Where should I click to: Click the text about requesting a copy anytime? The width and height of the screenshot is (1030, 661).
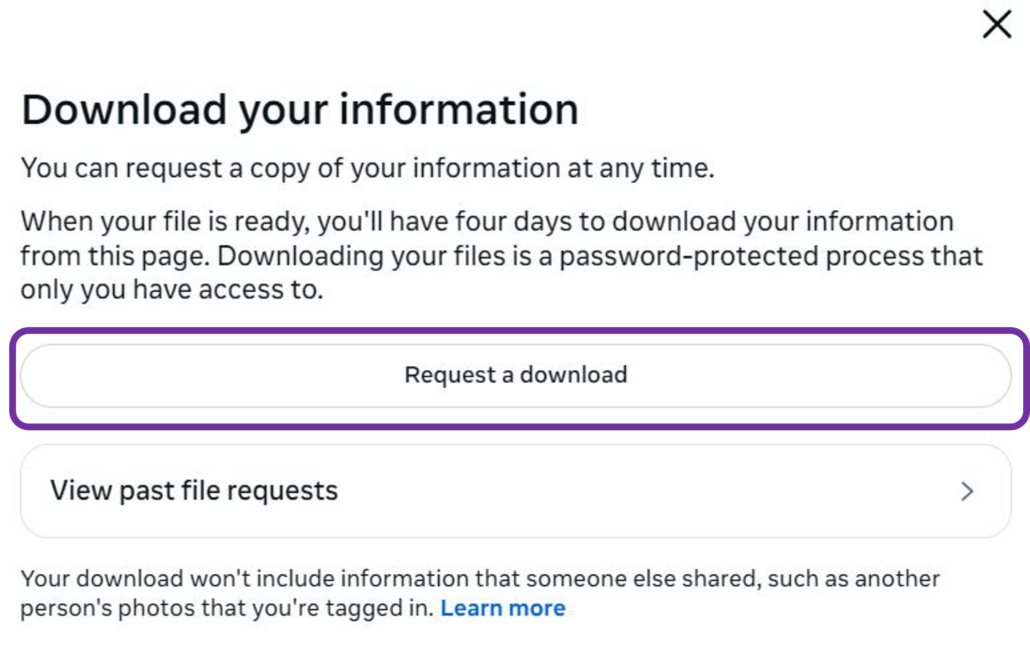(367, 167)
